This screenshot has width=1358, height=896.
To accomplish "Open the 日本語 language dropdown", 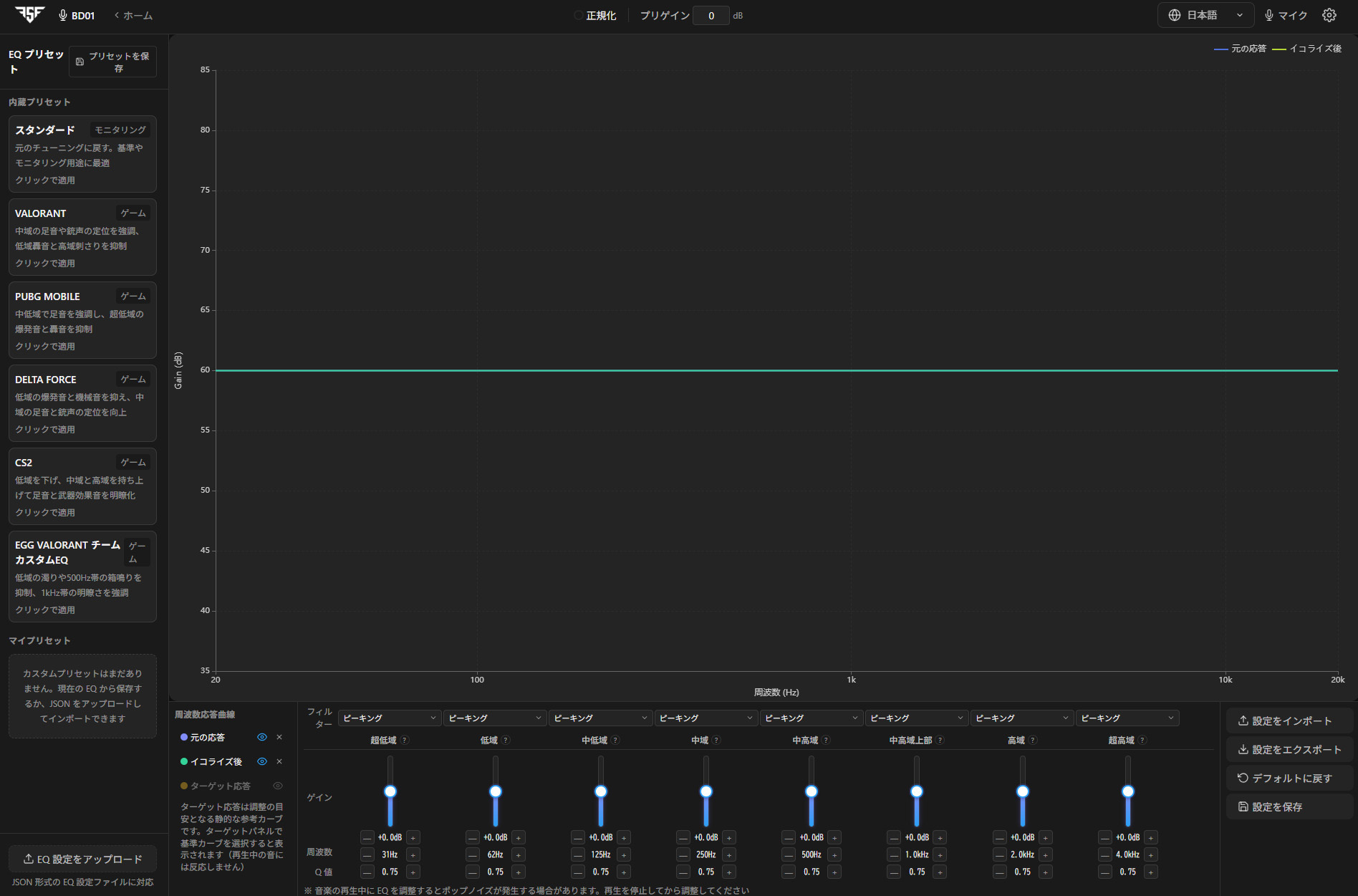I will (x=1205, y=15).
